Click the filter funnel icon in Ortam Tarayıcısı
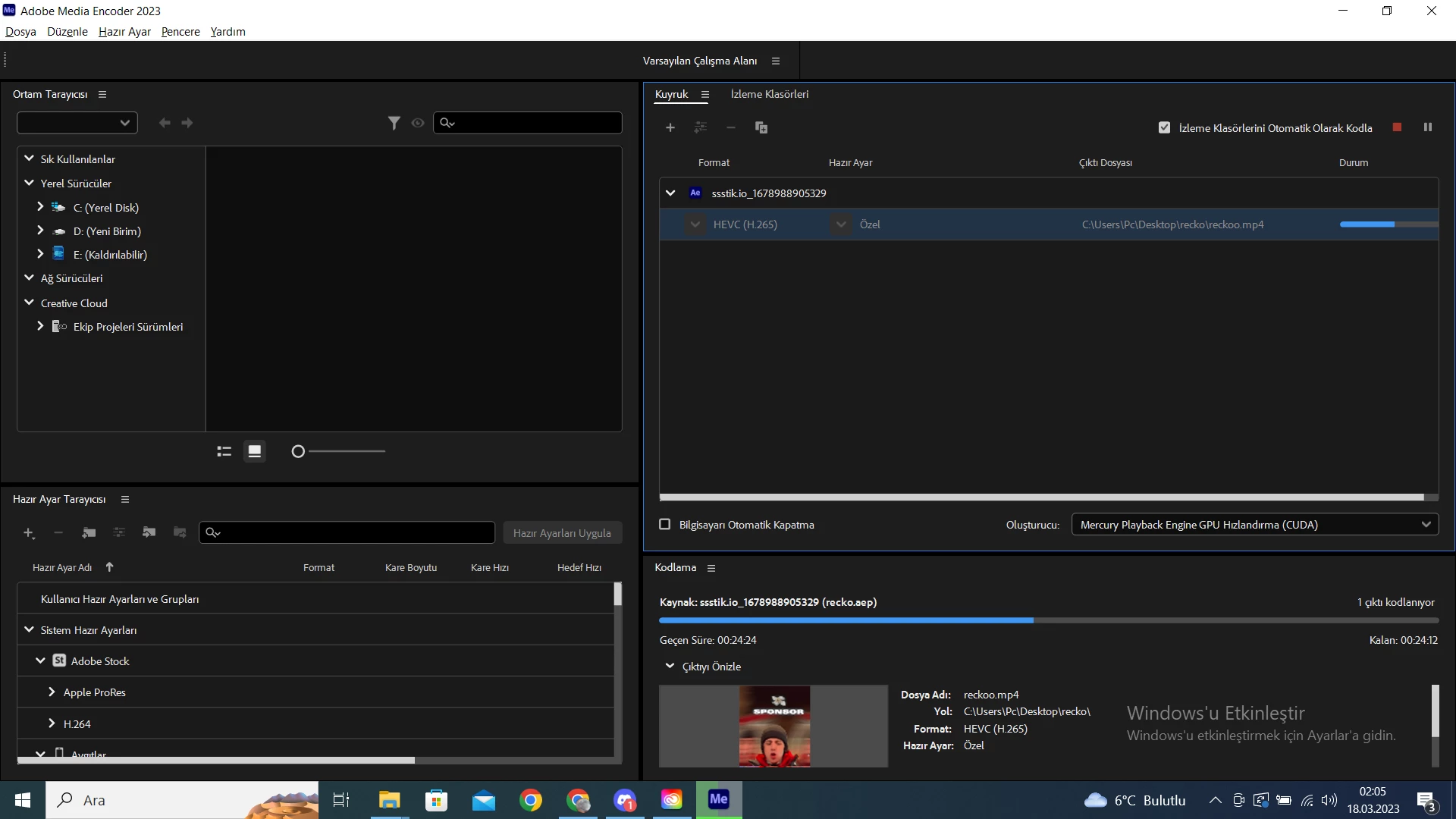Viewport: 1456px width, 819px height. pyautogui.click(x=394, y=123)
